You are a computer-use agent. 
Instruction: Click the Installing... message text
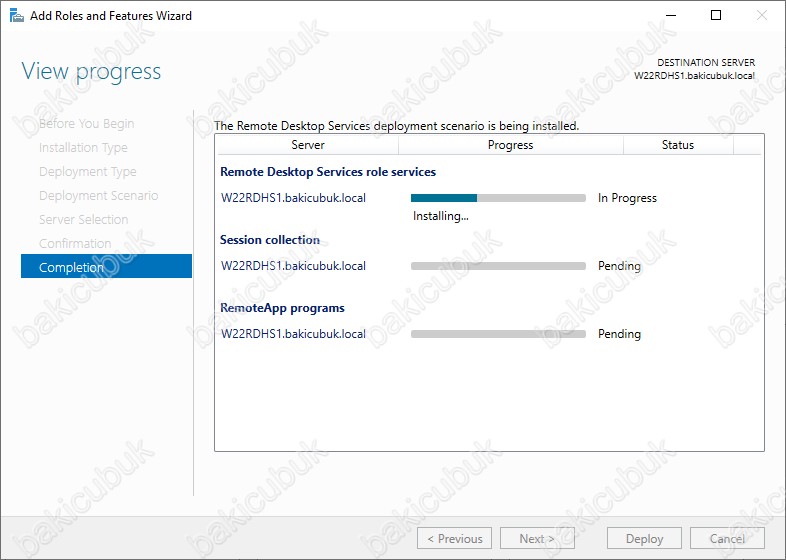click(441, 216)
